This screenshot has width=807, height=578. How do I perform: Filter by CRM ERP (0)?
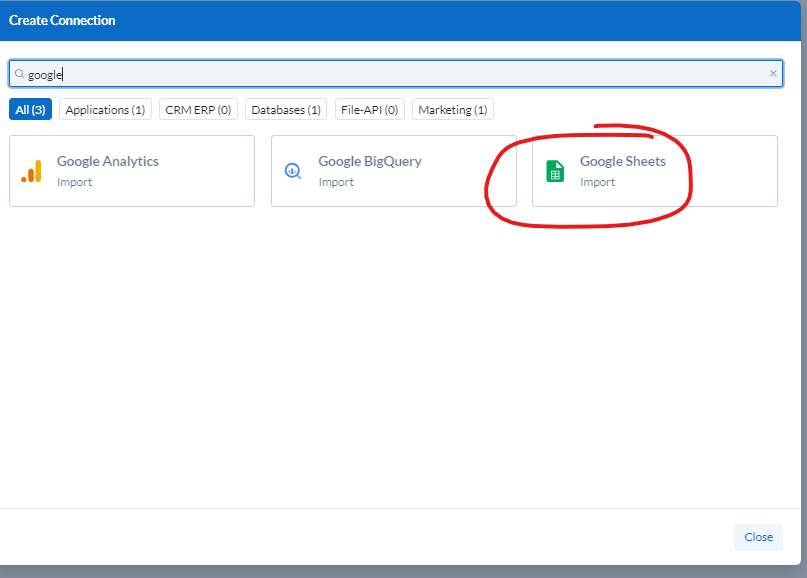pos(198,110)
